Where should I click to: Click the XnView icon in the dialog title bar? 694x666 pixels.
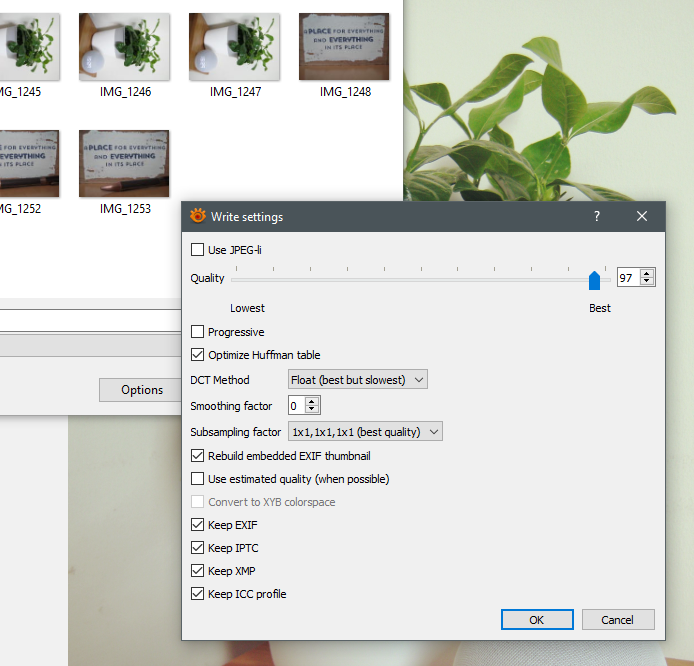(198, 216)
